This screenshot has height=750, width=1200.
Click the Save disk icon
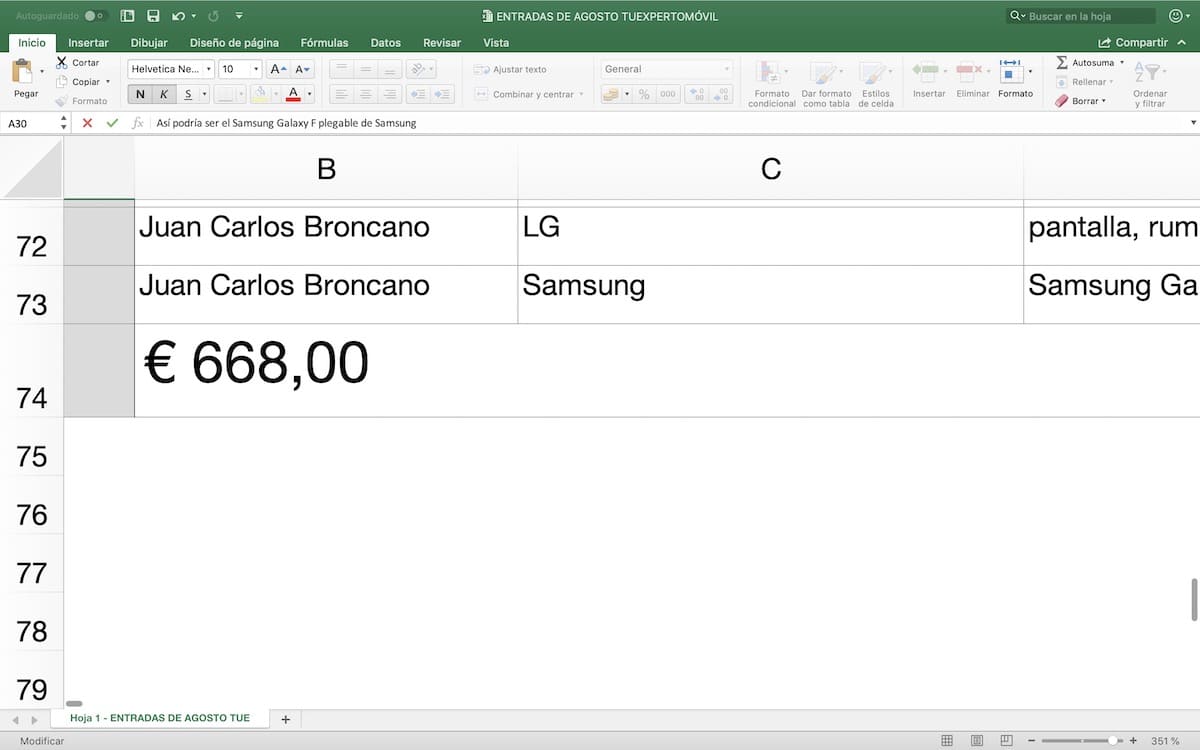tap(153, 16)
